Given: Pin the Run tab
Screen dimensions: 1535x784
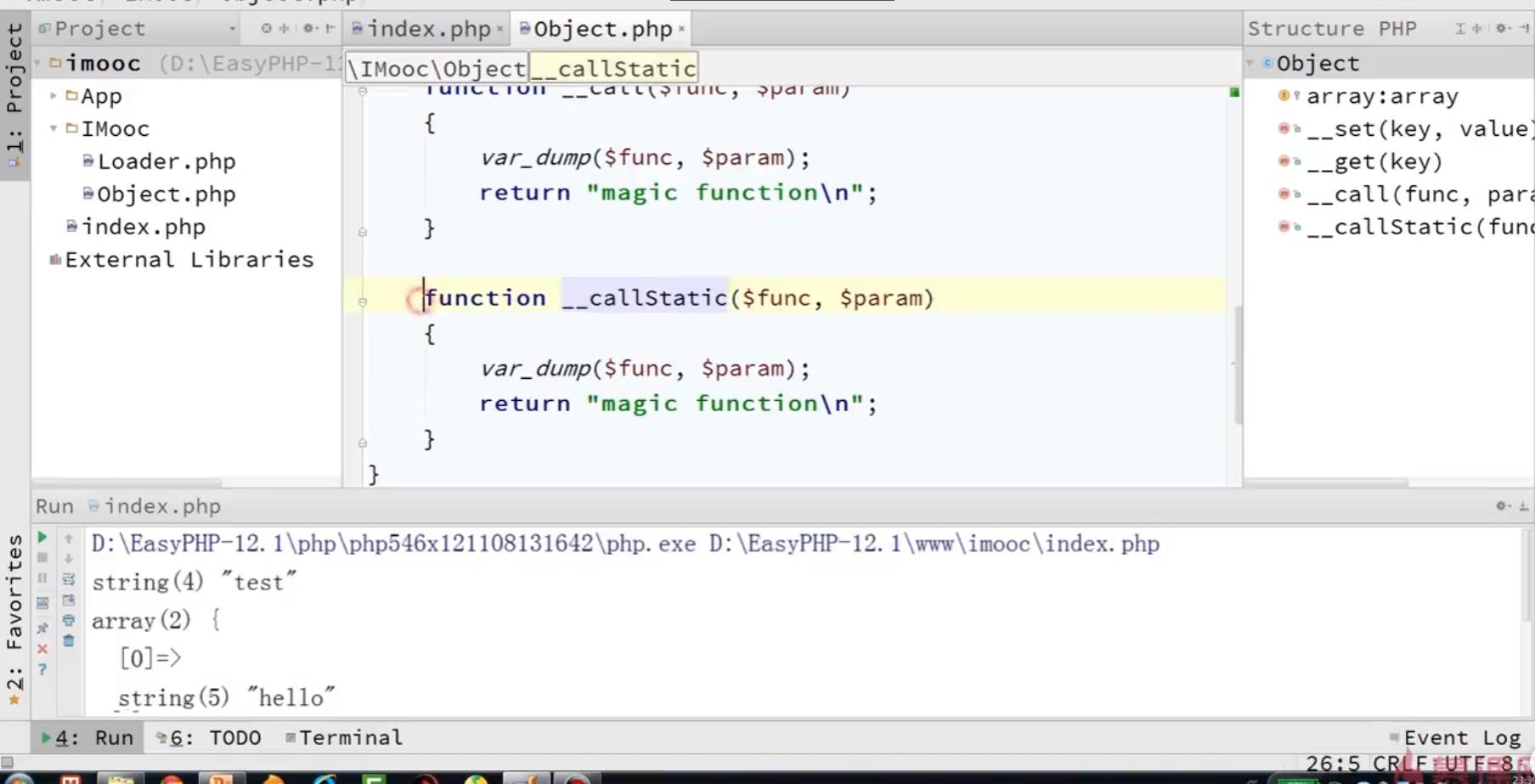Looking at the screenshot, I should (42, 629).
